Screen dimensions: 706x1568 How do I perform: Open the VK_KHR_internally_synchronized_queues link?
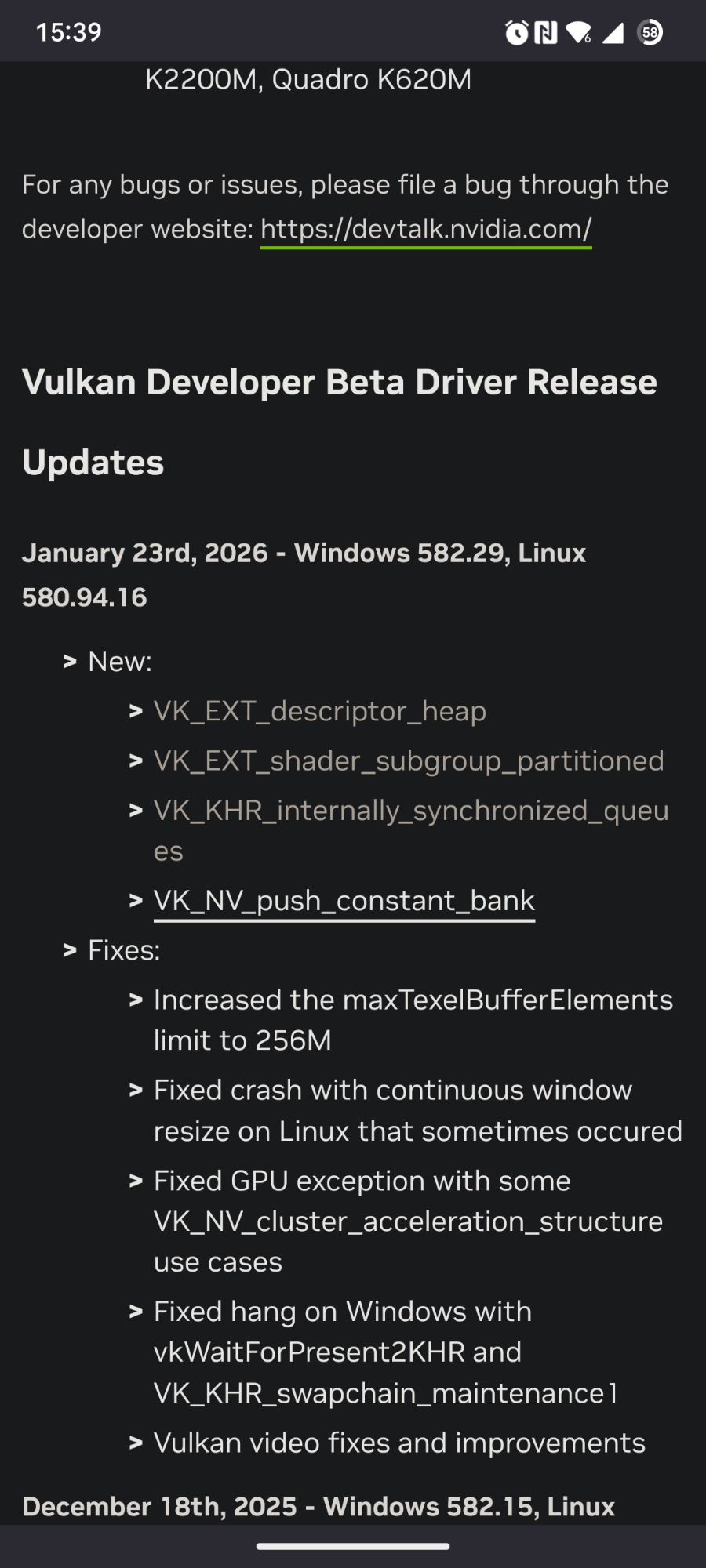(x=411, y=811)
